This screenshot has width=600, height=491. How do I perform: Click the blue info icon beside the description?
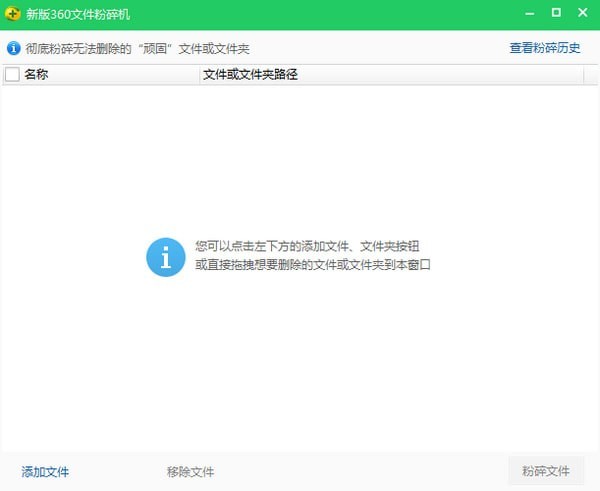point(14,49)
